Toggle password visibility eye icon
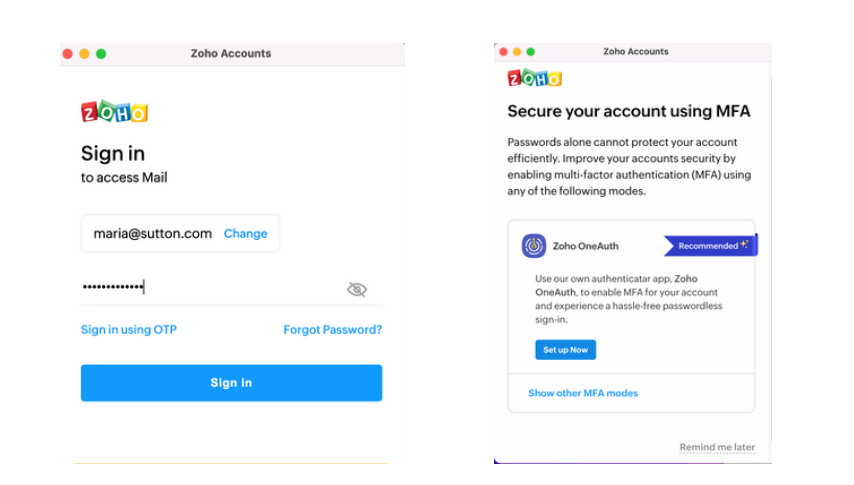Viewport: 854px width, 485px height. coord(357,289)
